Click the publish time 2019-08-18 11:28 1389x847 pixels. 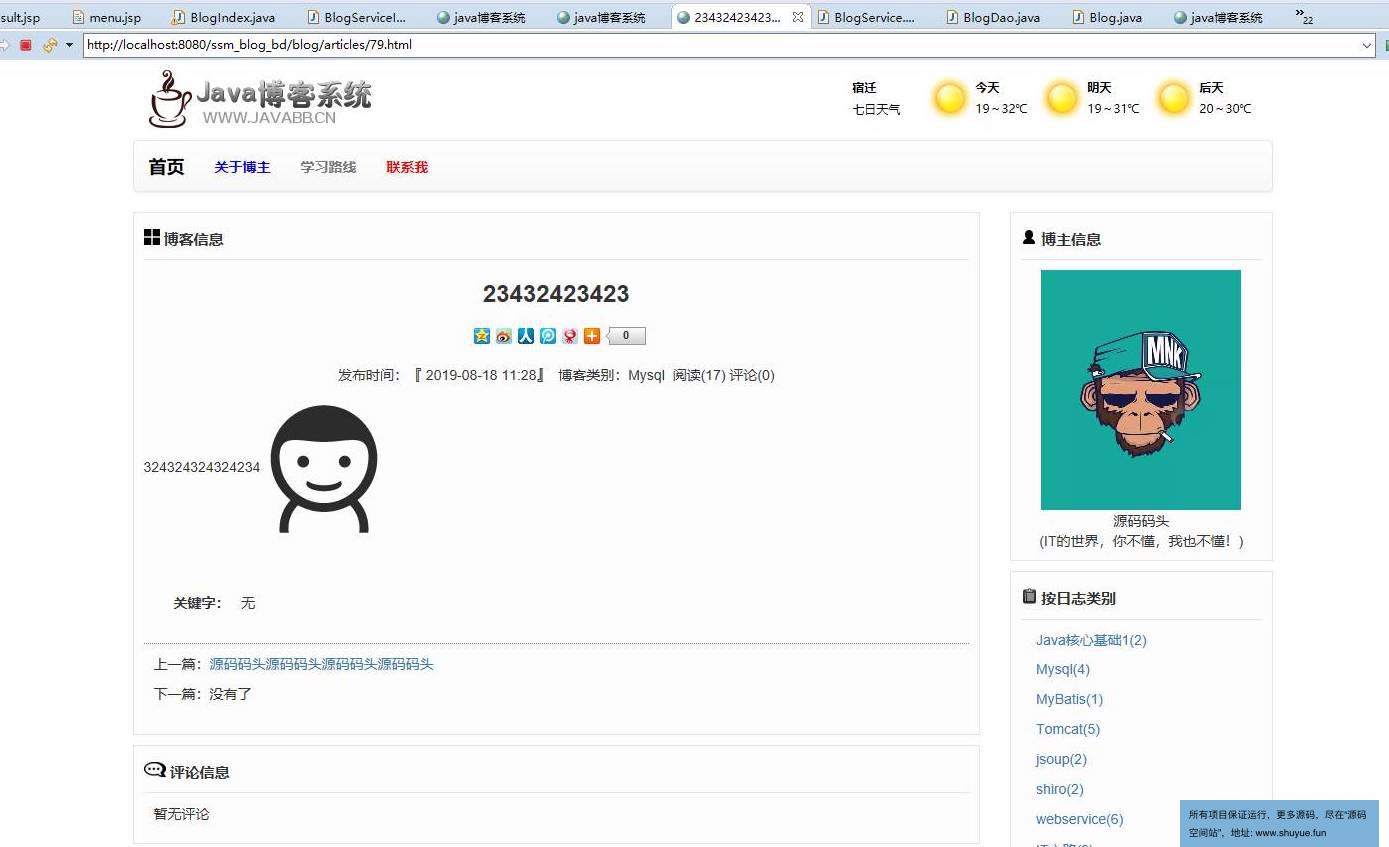(481, 376)
